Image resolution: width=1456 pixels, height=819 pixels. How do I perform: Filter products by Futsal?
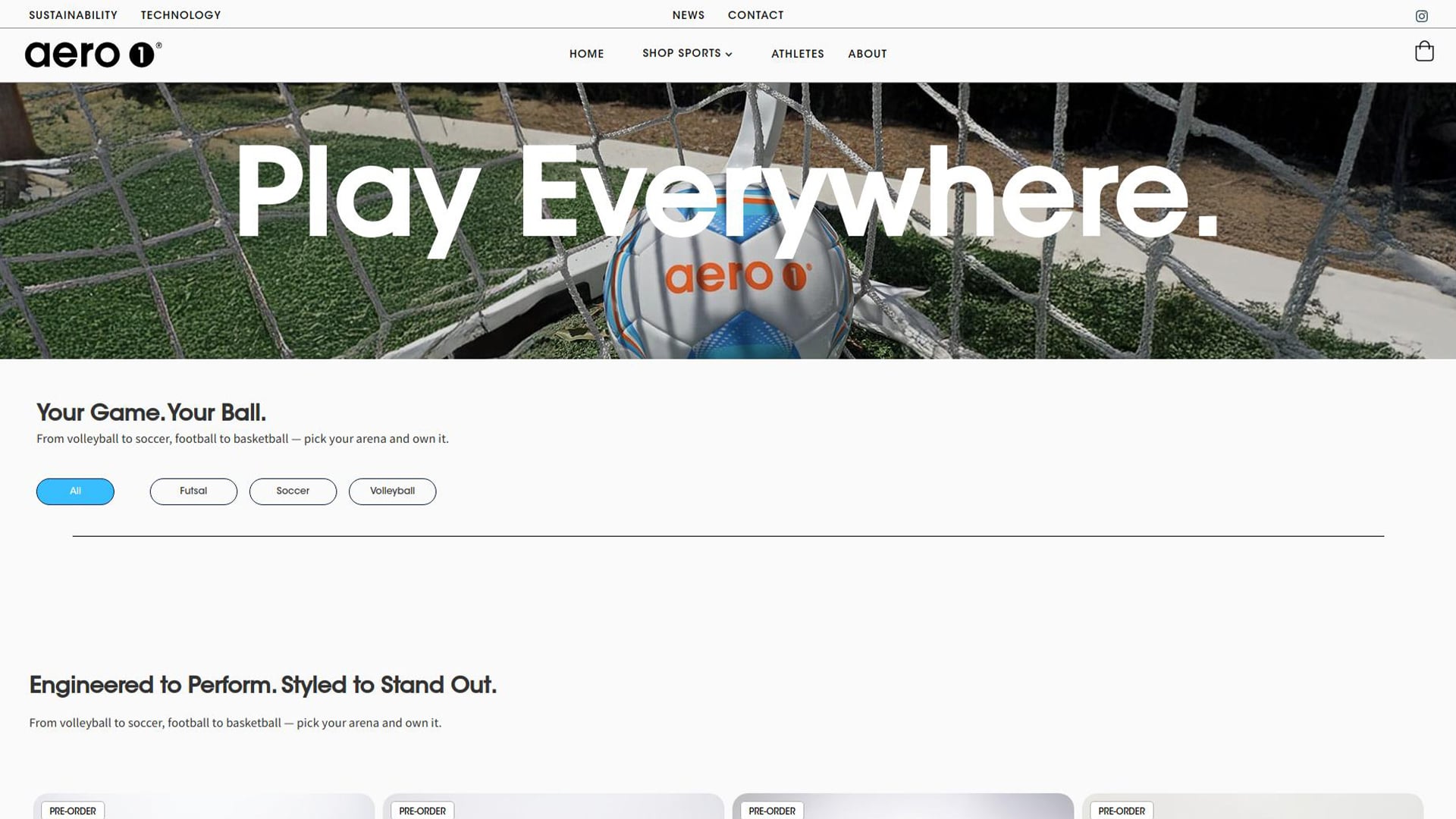click(x=193, y=491)
